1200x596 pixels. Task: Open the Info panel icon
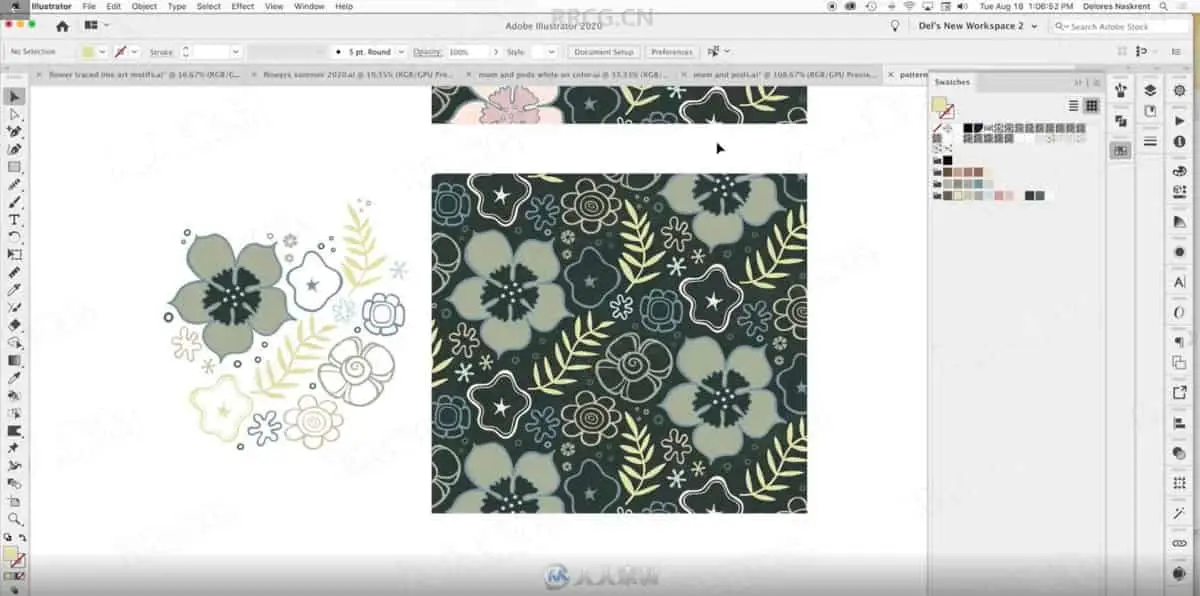1179,142
